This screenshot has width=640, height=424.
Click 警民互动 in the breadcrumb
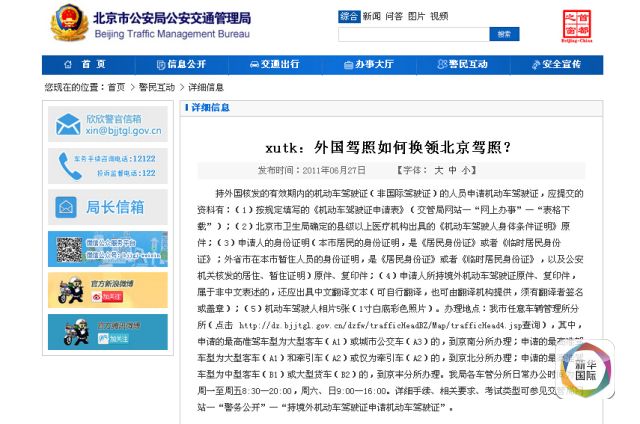[156, 87]
